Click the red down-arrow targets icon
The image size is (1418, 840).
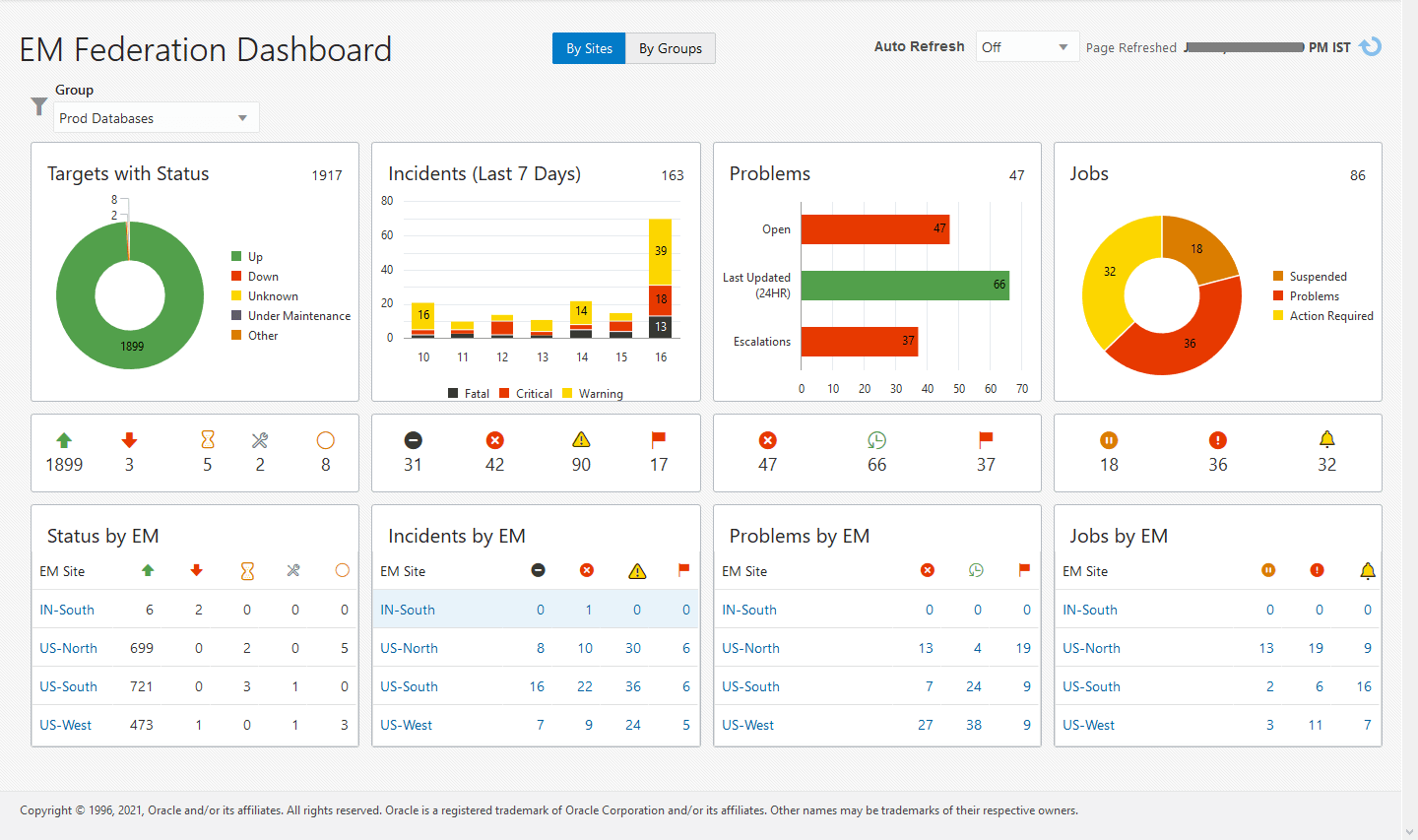pos(128,440)
